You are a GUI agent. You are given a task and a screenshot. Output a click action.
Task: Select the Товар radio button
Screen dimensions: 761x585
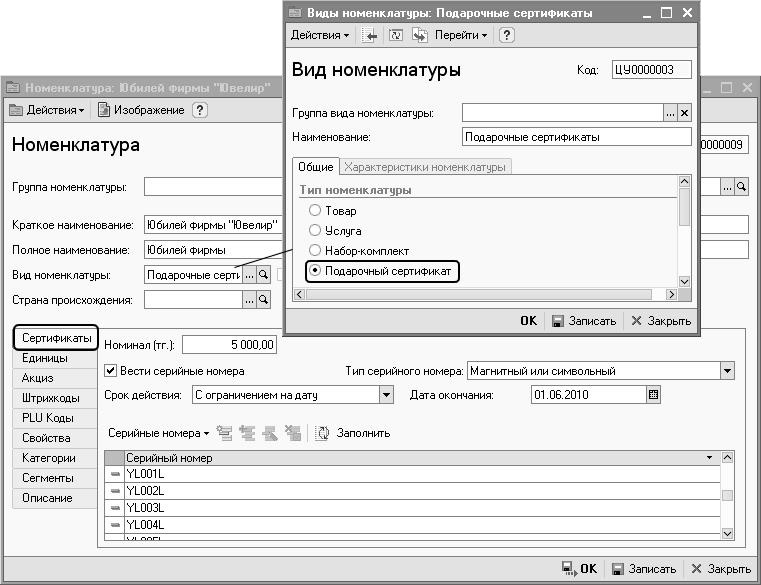click(315, 211)
